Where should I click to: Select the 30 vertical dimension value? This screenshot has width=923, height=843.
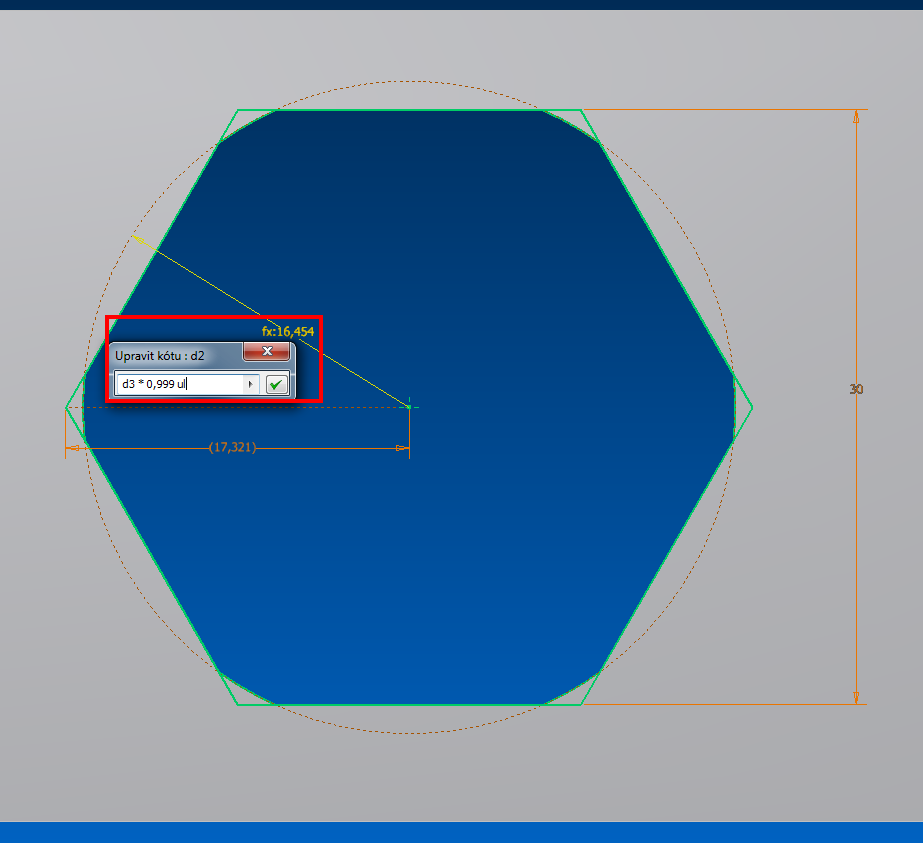[x=856, y=389]
